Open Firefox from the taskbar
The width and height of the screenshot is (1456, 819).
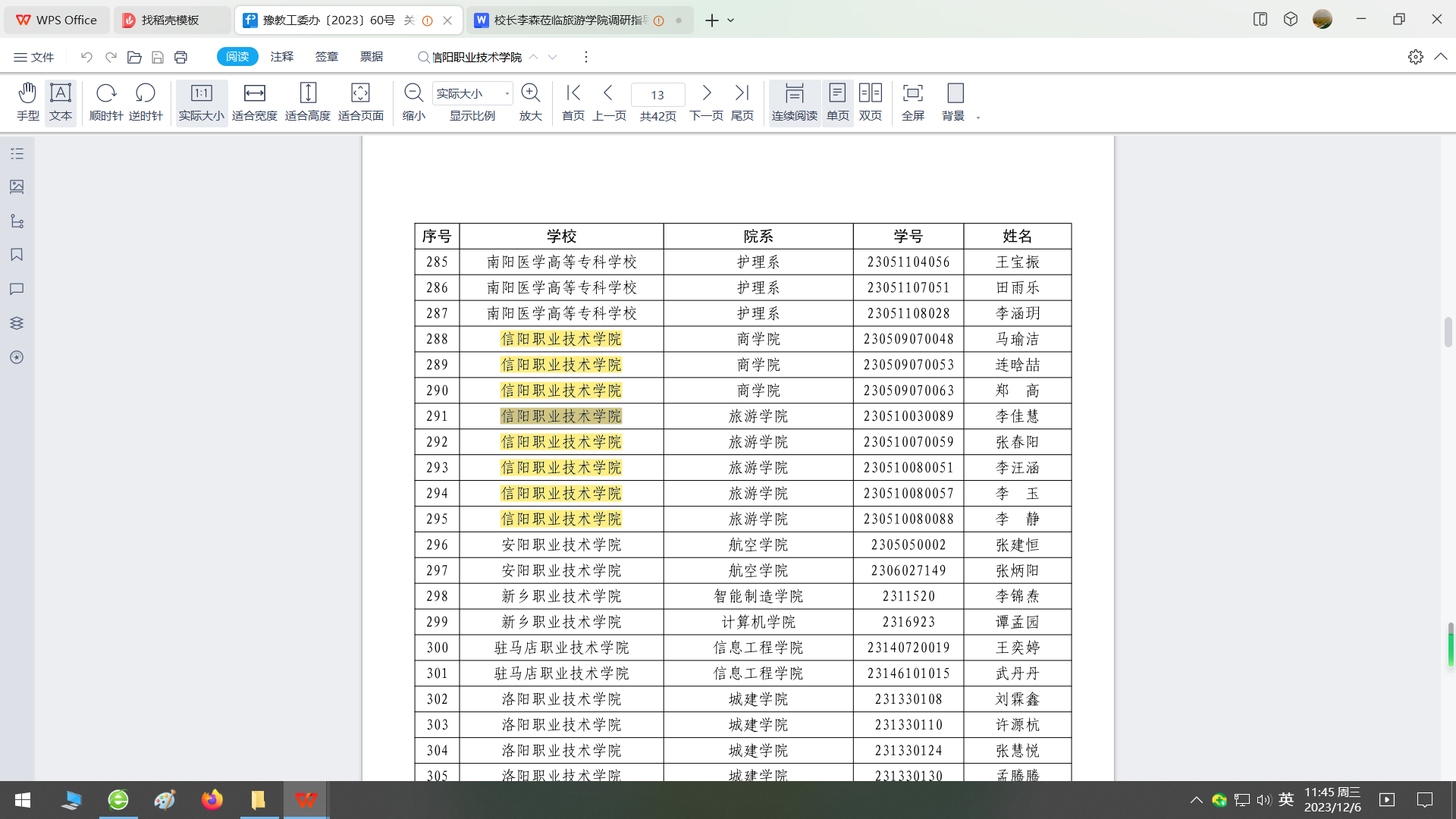pyautogui.click(x=212, y=800)
